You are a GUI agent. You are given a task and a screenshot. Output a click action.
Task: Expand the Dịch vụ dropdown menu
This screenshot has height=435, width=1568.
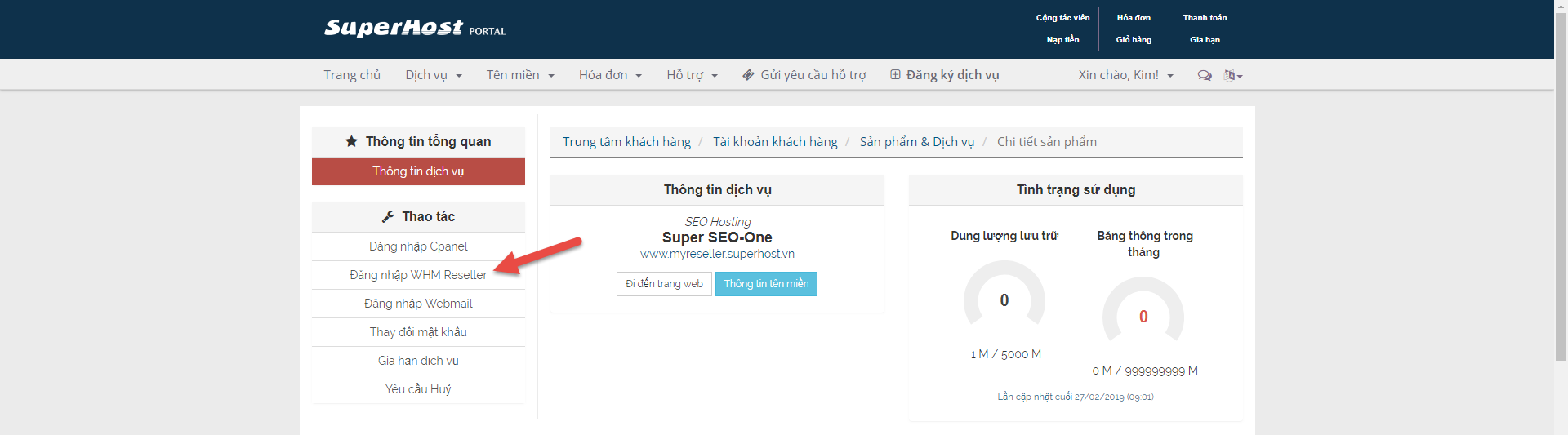434,75
